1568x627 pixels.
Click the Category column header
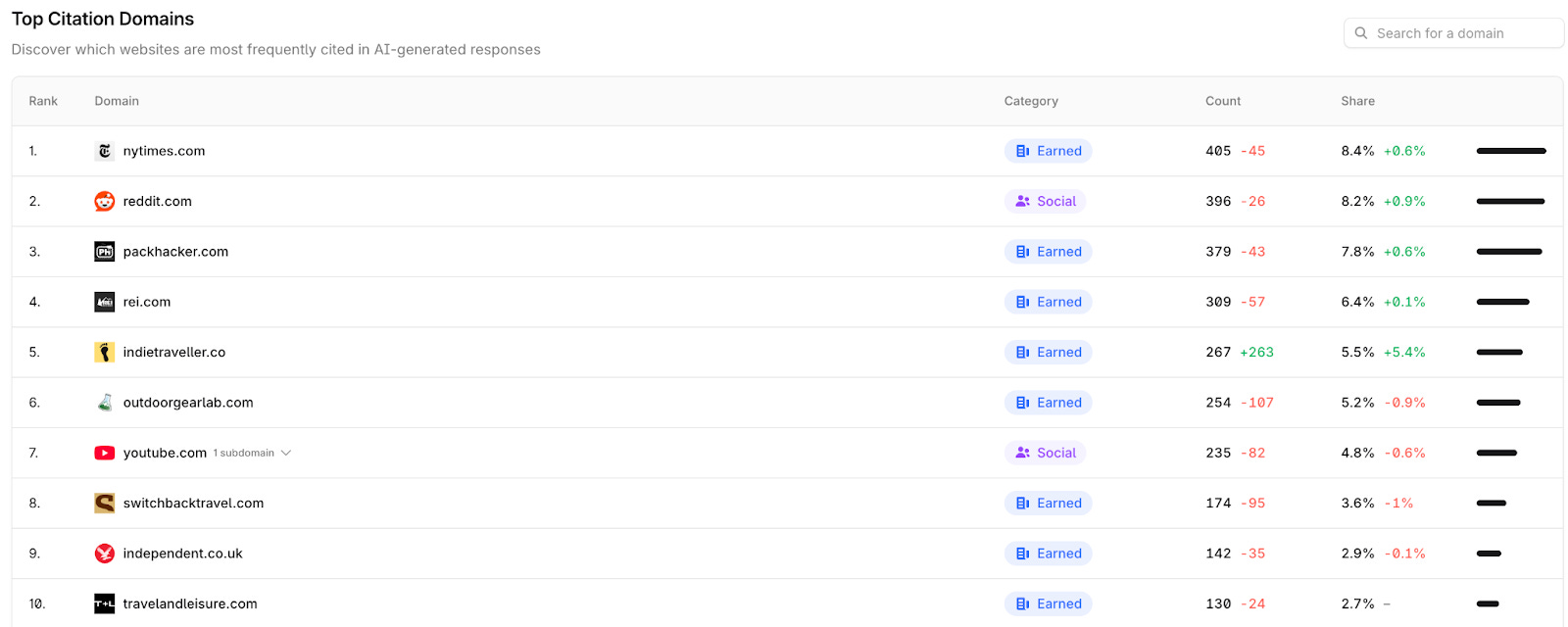point(1031,101)
